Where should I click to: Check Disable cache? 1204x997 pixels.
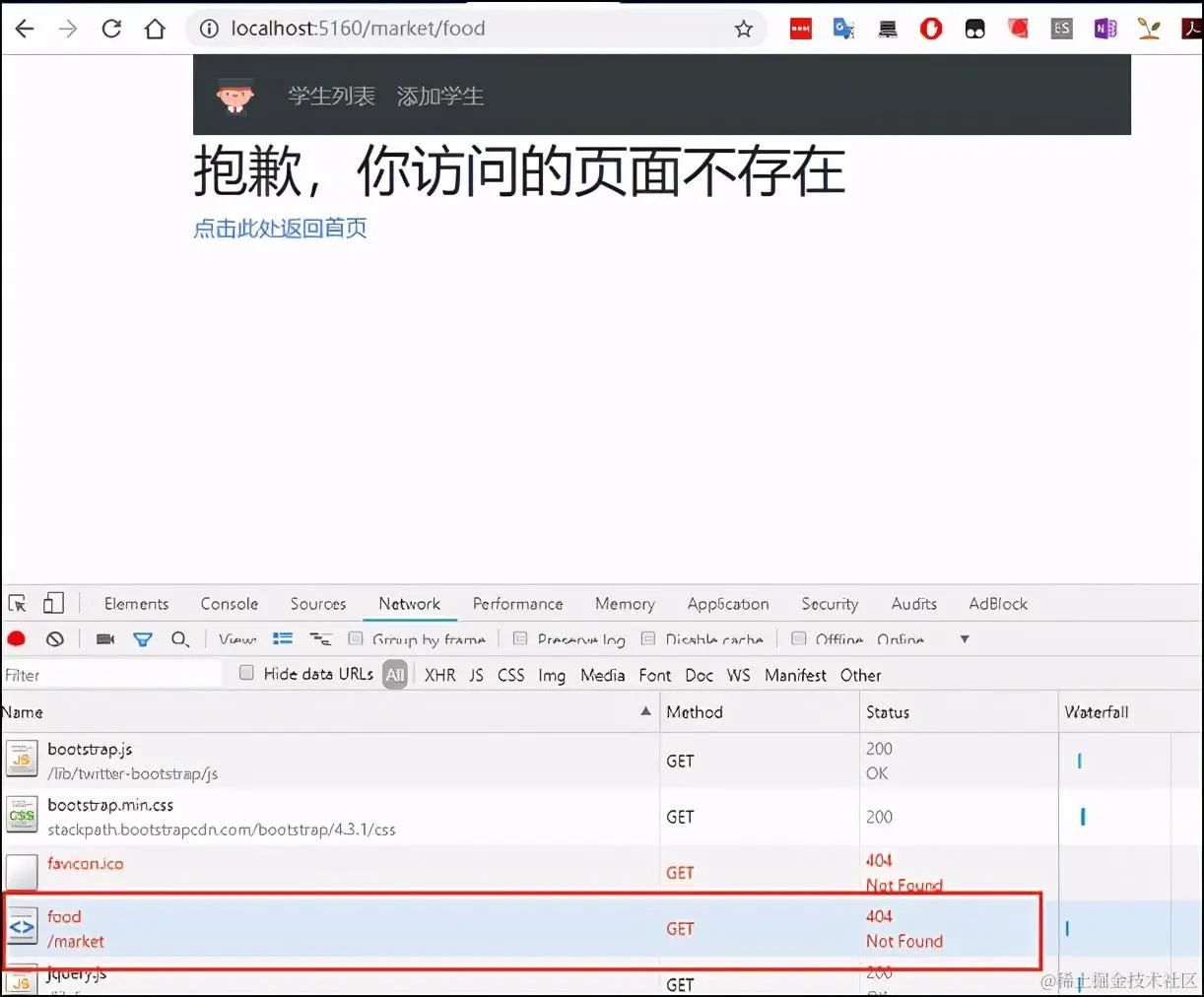pyautogui.click(x=651, y=638)
